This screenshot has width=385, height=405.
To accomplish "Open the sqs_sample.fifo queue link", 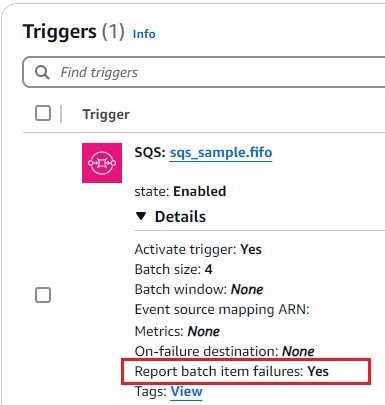I will point(221,153).
